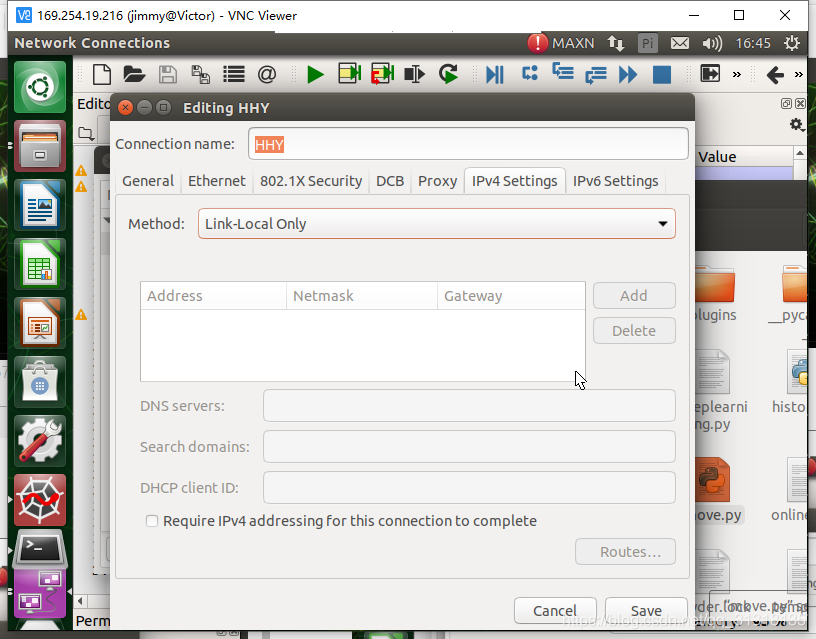The height and width of the screenshot is (639, 816).
Task: Click the Routes… button
Action: point(625,552)
